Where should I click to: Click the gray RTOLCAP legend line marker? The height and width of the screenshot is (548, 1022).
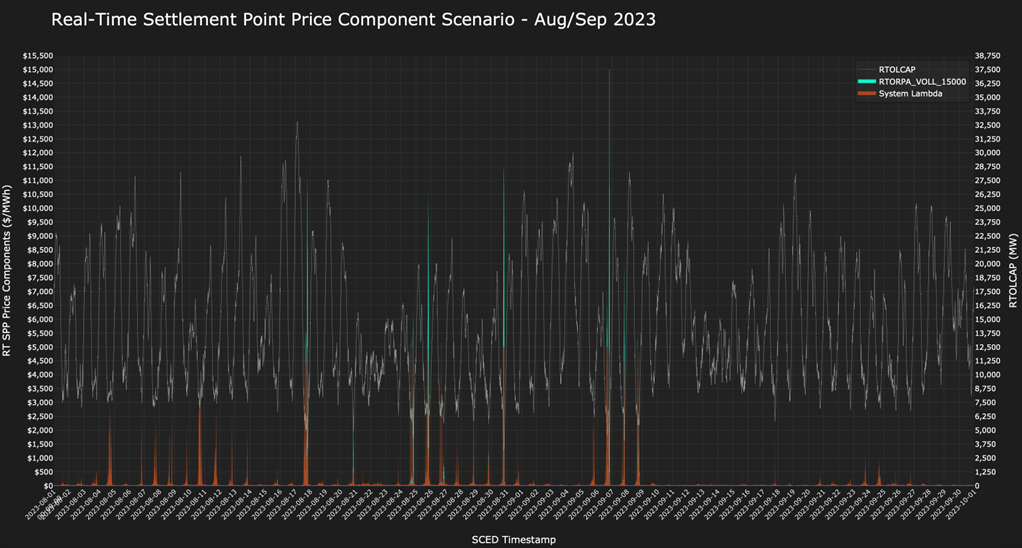click(x=866, y=69)
